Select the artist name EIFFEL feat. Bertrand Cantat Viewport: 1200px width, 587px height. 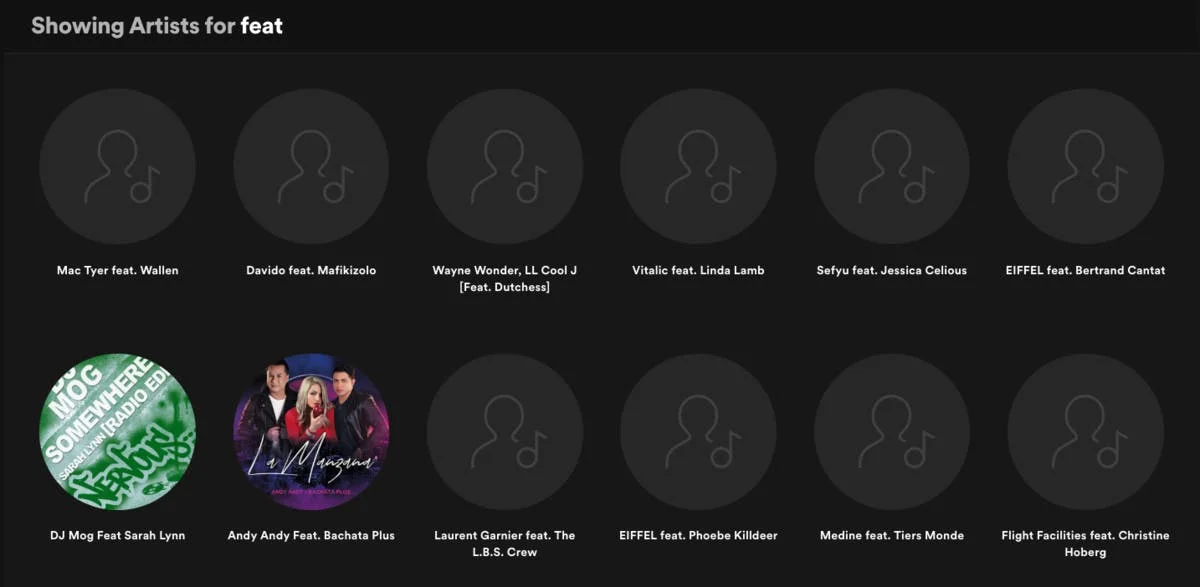[1084, 270]
